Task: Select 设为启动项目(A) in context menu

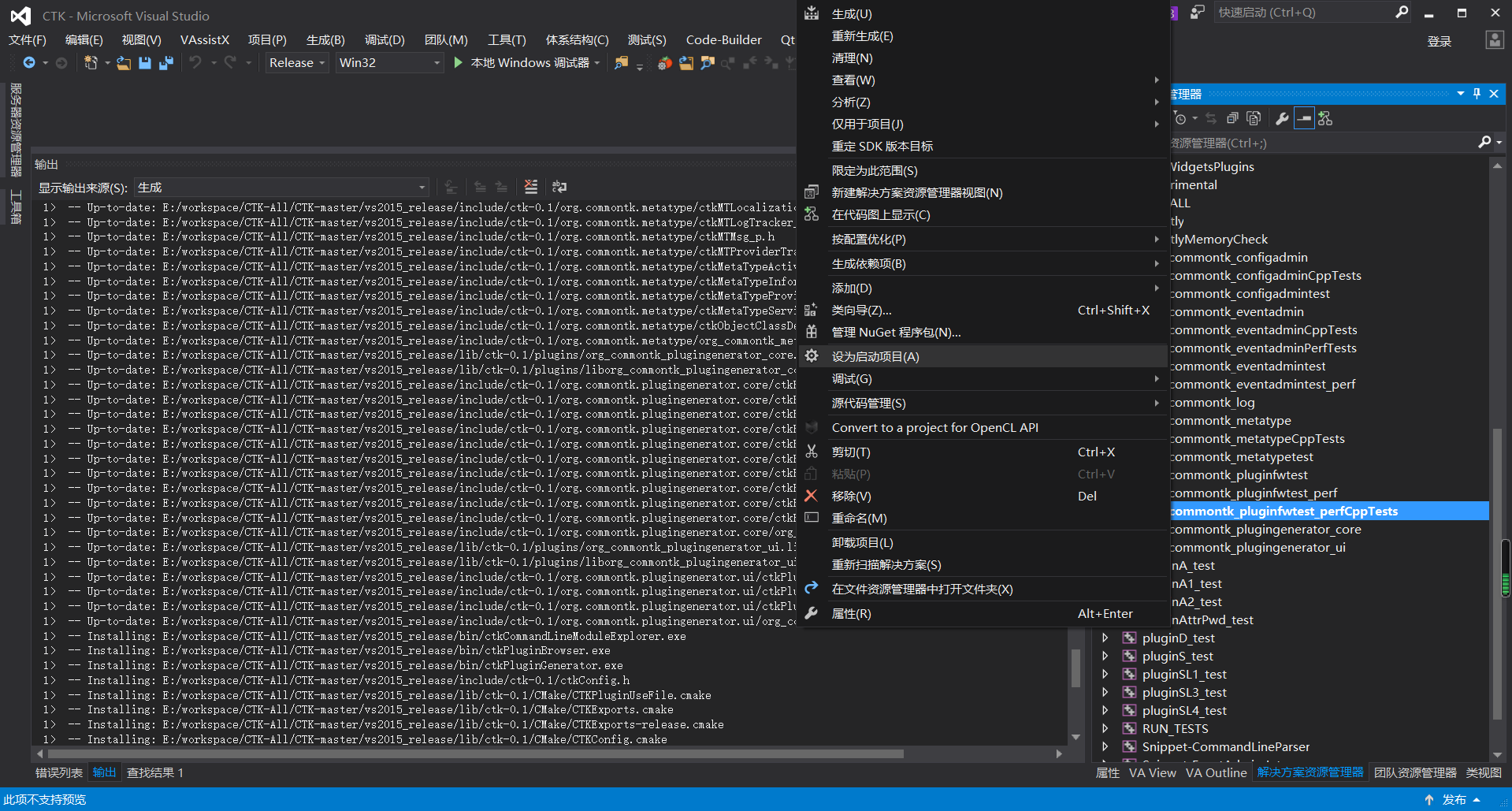Action: (983, 356)
